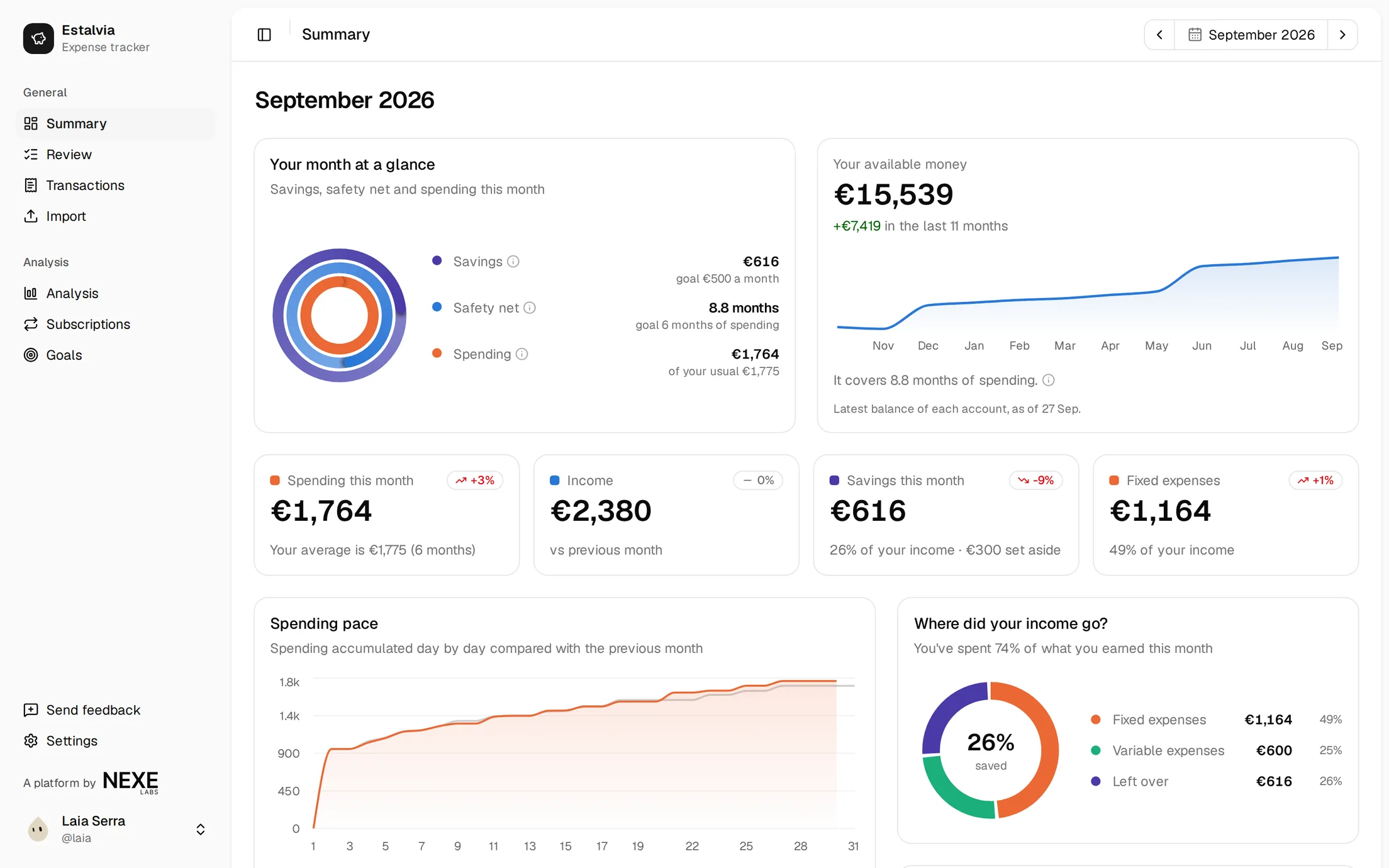This screenshot has height=868, width=1389.
Task: Toggle the sidebar panel icon
Action: tap(264, 35)
